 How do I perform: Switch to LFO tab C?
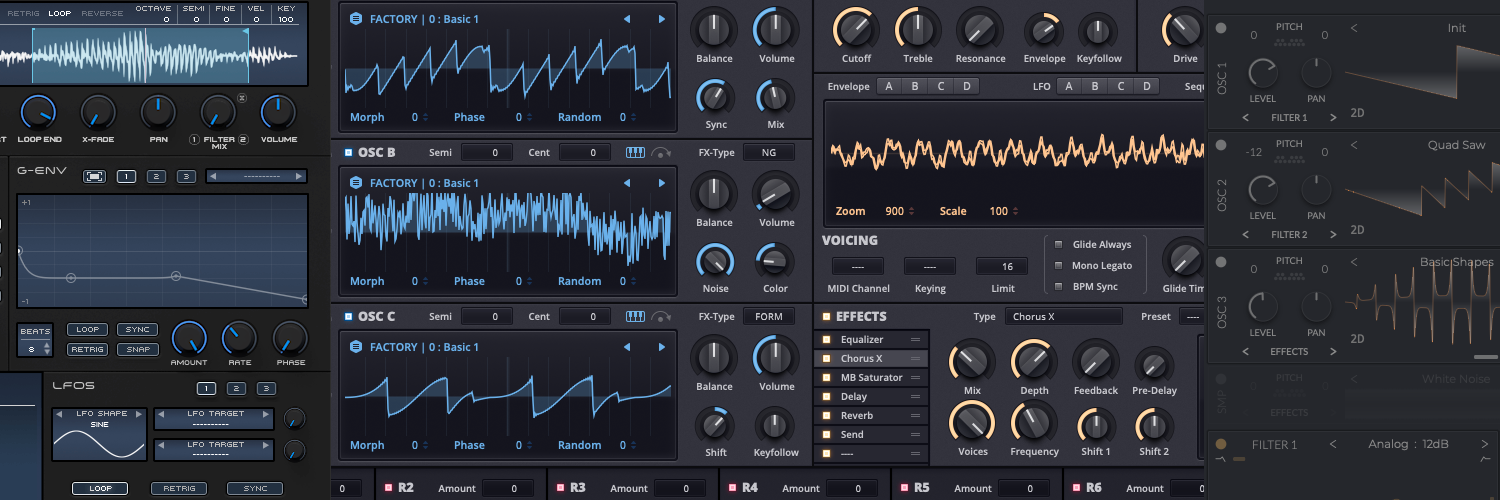click(1121, 86)
